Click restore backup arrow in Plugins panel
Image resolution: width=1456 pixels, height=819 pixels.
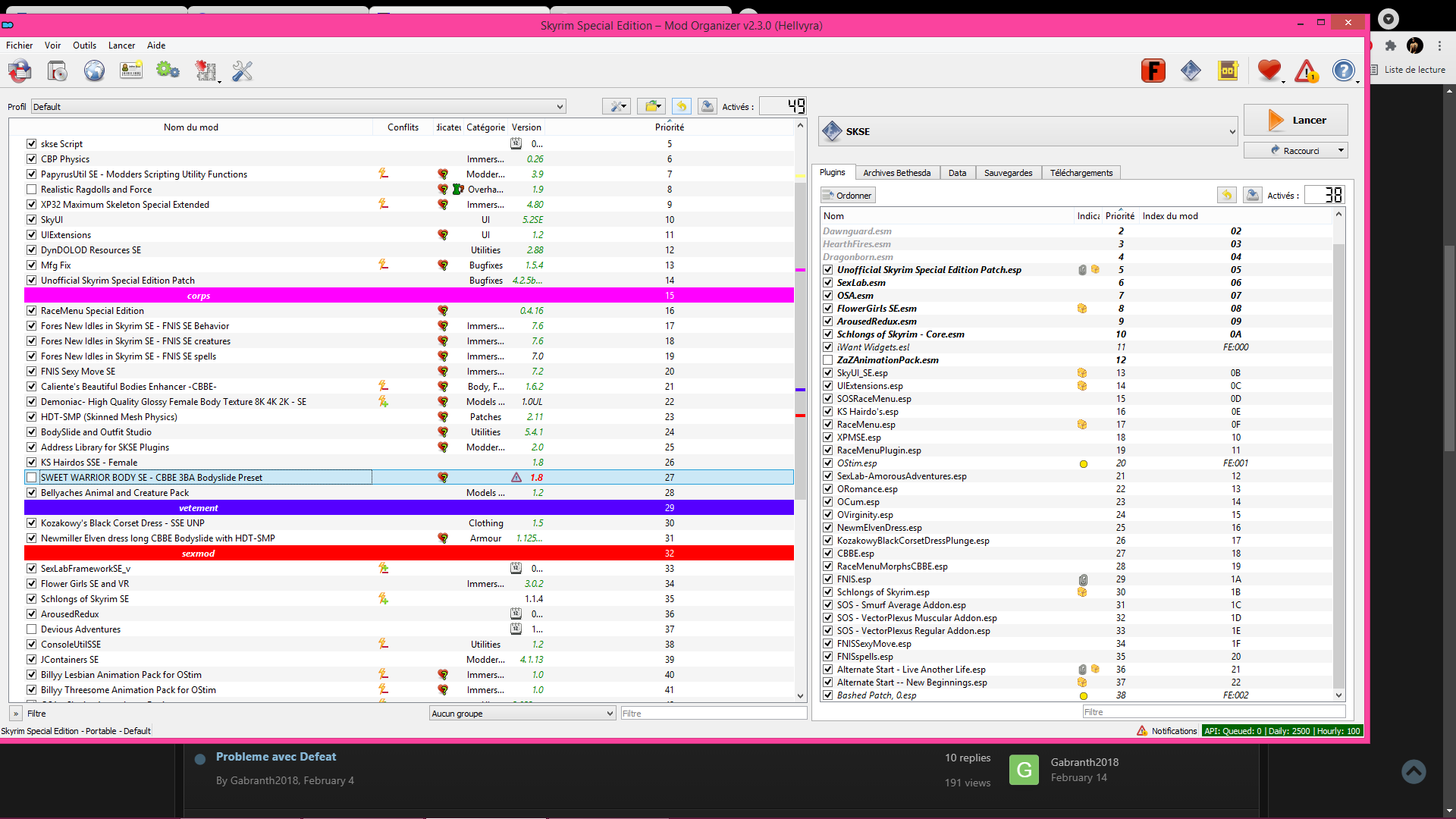click(x=1226, y=195)
